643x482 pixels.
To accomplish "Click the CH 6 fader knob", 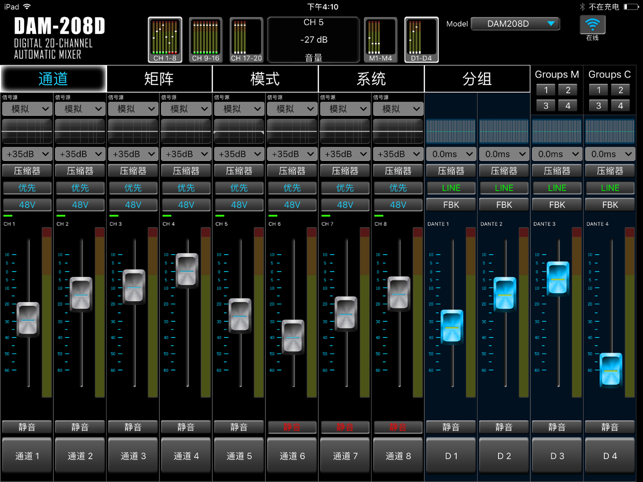I will point(293,337).
